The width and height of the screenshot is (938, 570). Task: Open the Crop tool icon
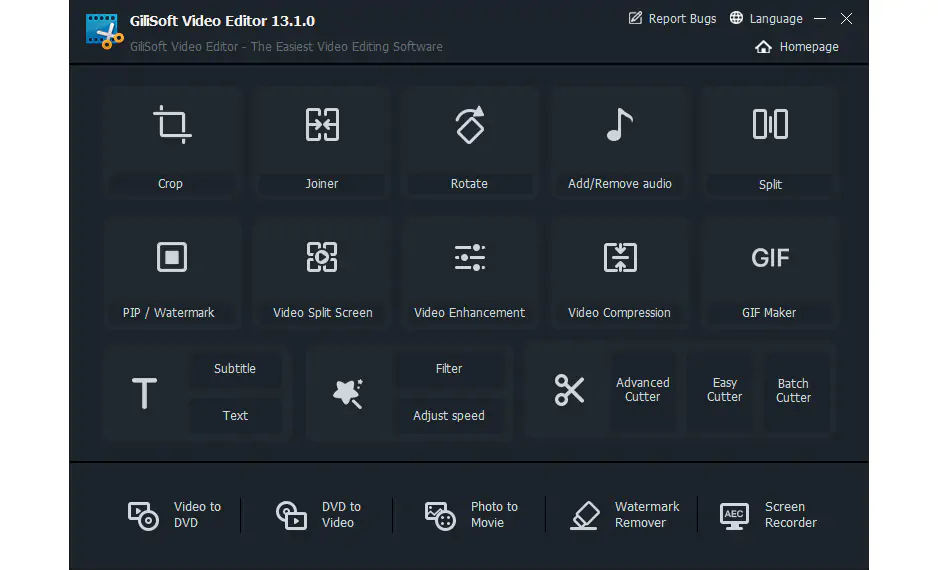coord(171,126)
